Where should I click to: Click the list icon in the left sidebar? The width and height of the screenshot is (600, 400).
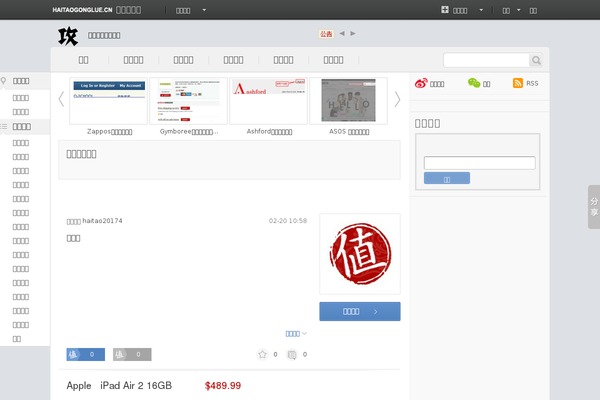(4, 126)
